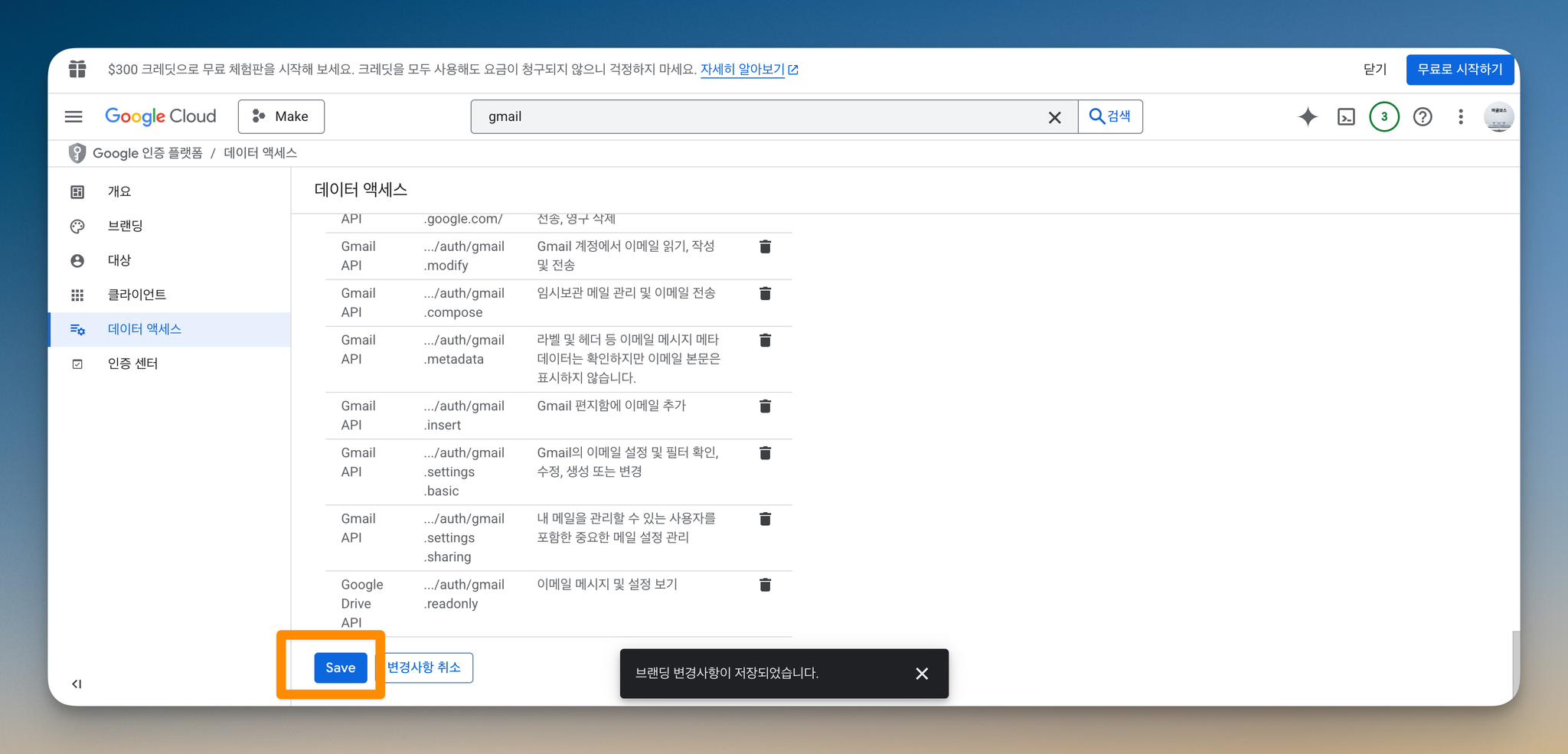Open the account profile avatar

coord(1498,116)
